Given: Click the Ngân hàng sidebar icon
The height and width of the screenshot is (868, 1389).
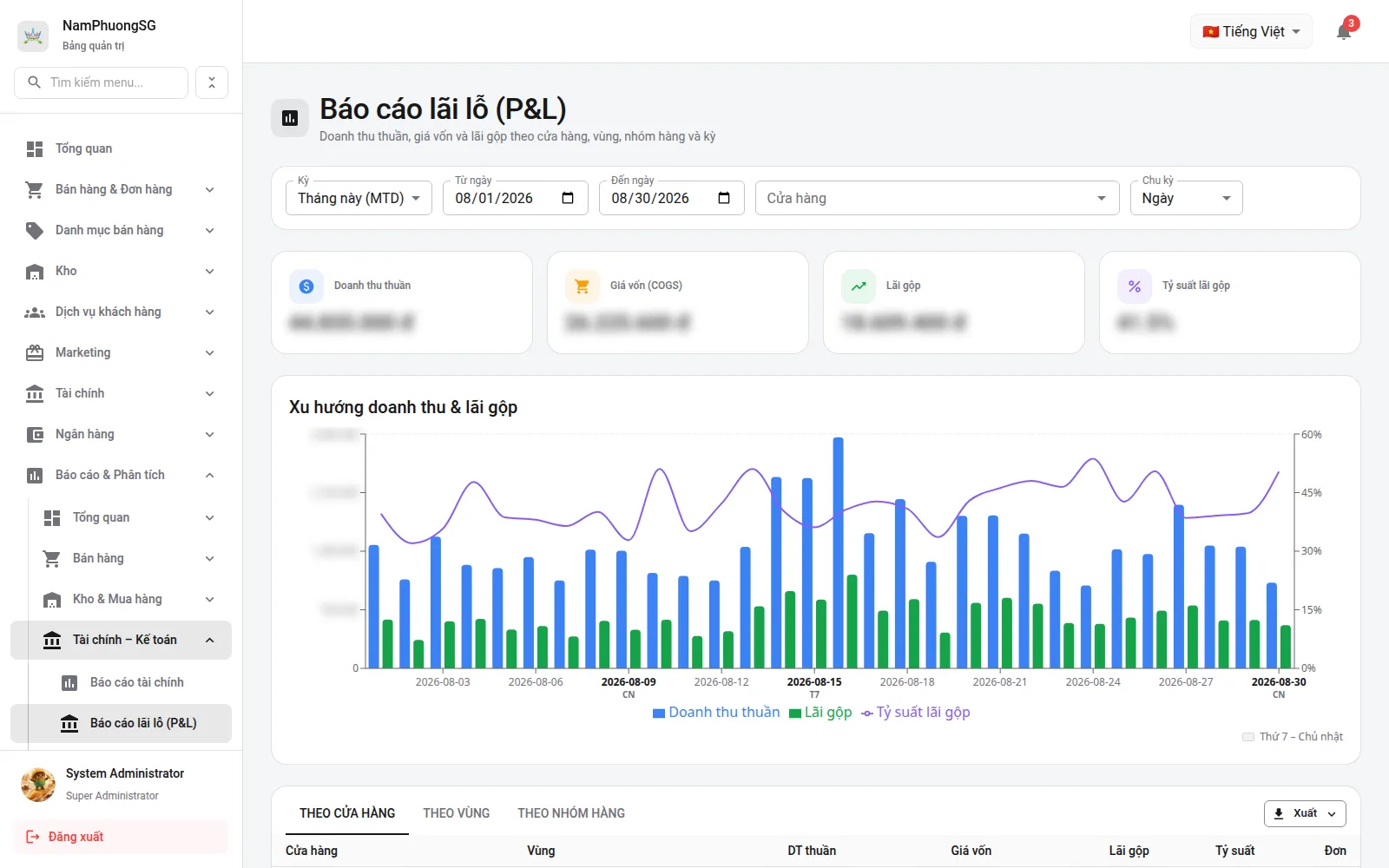Looking at the screenshot, I should click(35, 434).
